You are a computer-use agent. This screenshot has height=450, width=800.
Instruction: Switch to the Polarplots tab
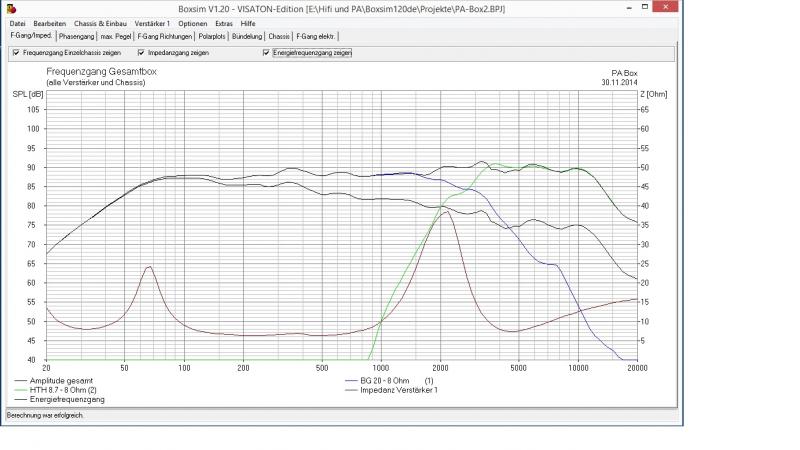212,36
